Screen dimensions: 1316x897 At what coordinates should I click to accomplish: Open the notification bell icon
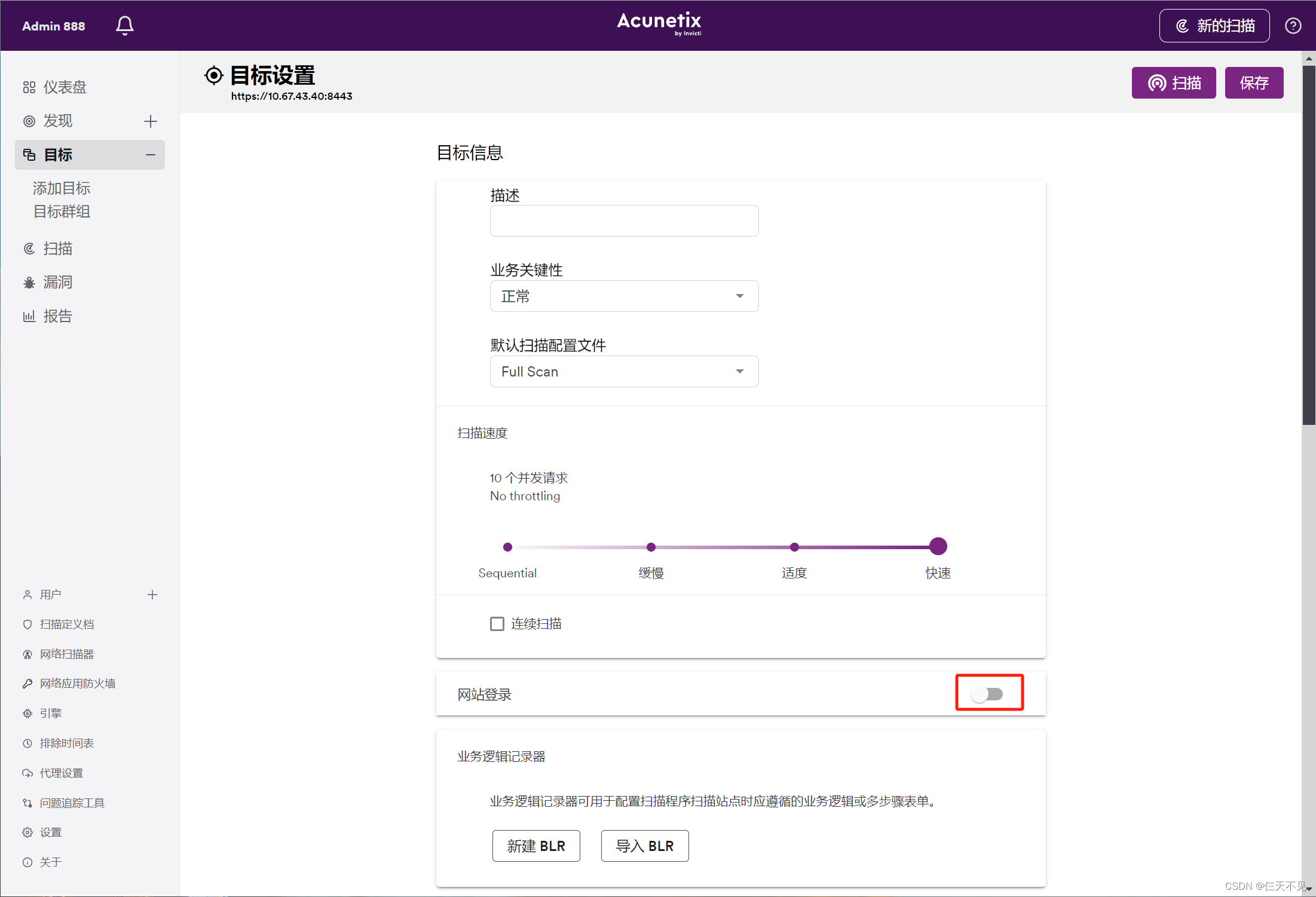point(124,25)
